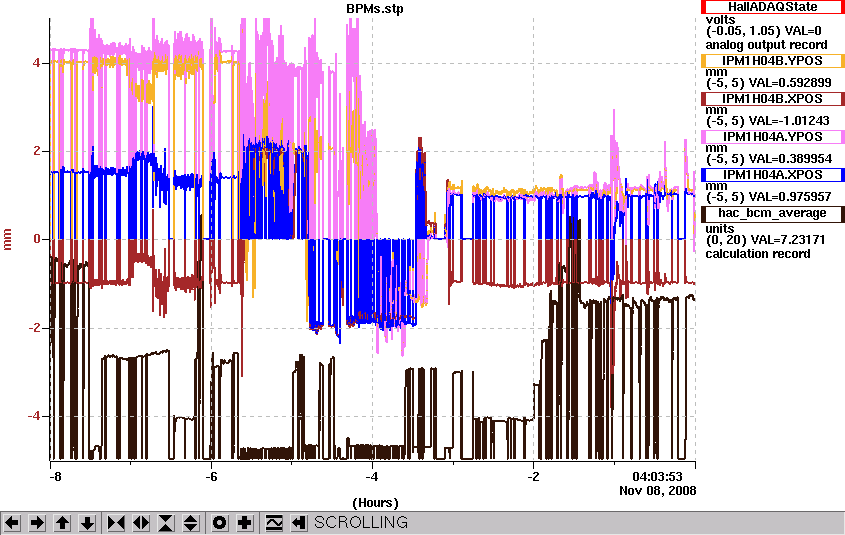The height and width of the screenshot is (535, 845).
Task: Click the red mm y-axis unit label
Action: (x=8, y=239)
